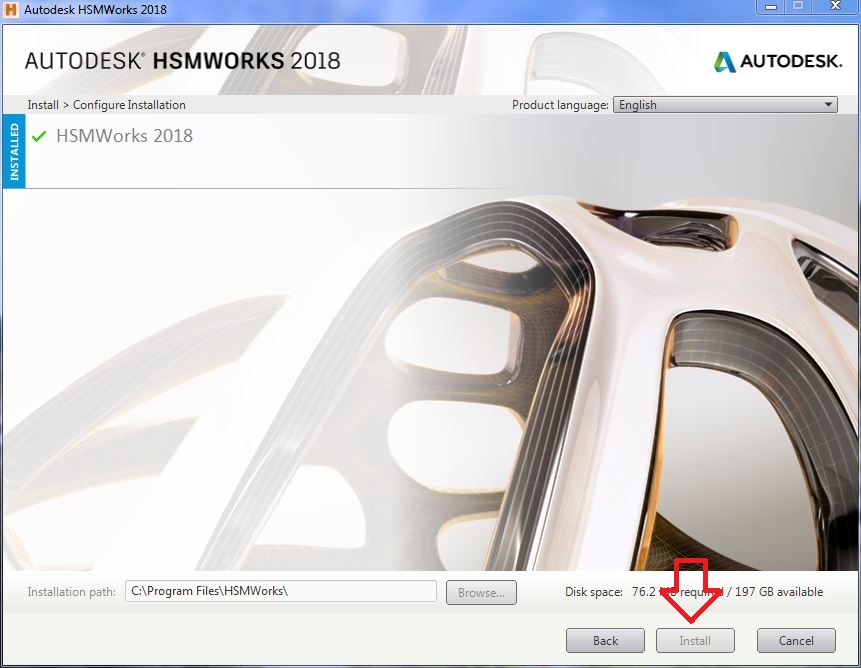Open the Browse dialog for installation path
Image resolution: width=861 pixels, height=668 pixels.
(480, 592)
